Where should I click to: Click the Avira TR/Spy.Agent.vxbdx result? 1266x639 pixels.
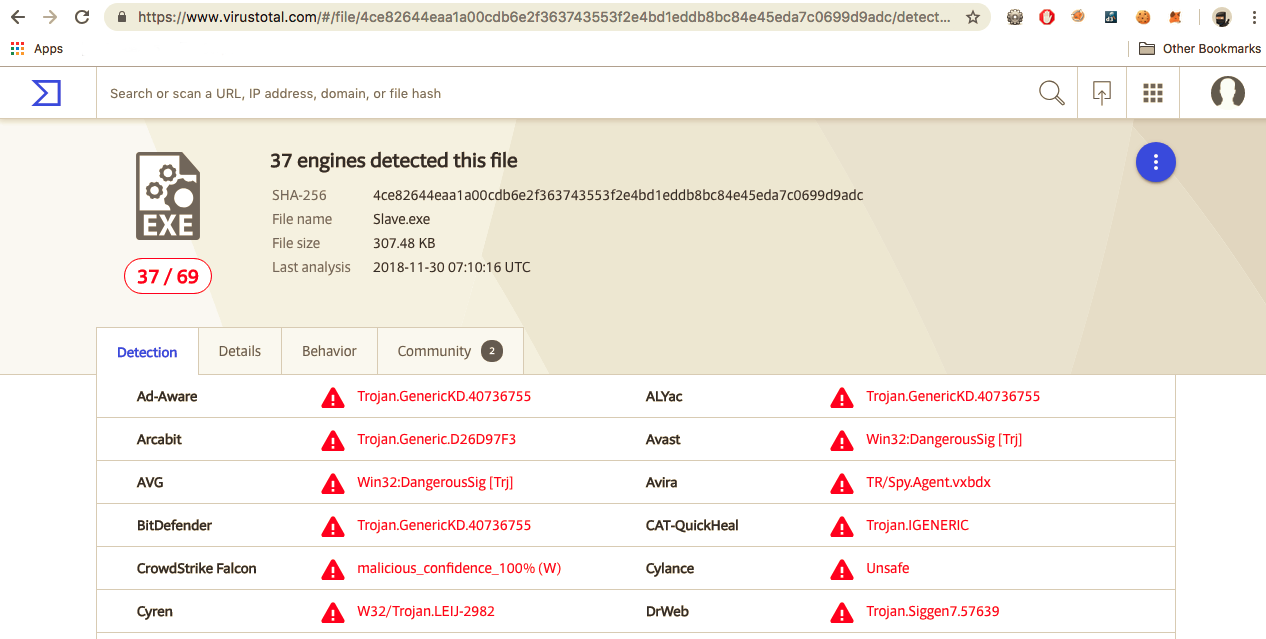[929, 482]
